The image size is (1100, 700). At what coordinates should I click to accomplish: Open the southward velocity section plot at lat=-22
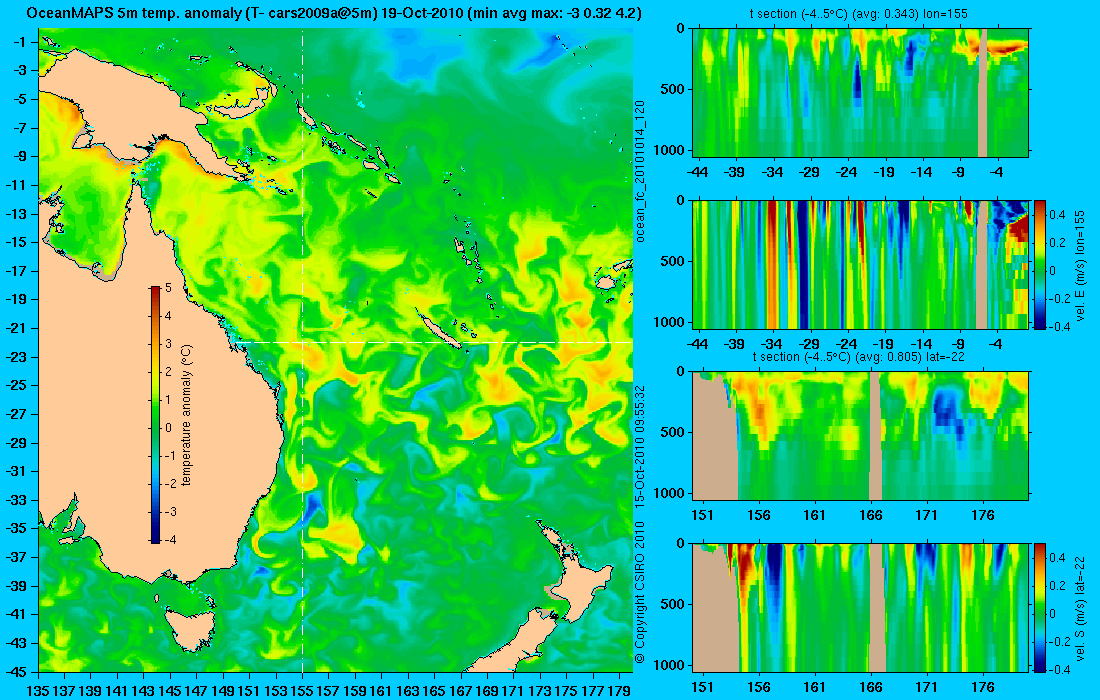(861, 607)
